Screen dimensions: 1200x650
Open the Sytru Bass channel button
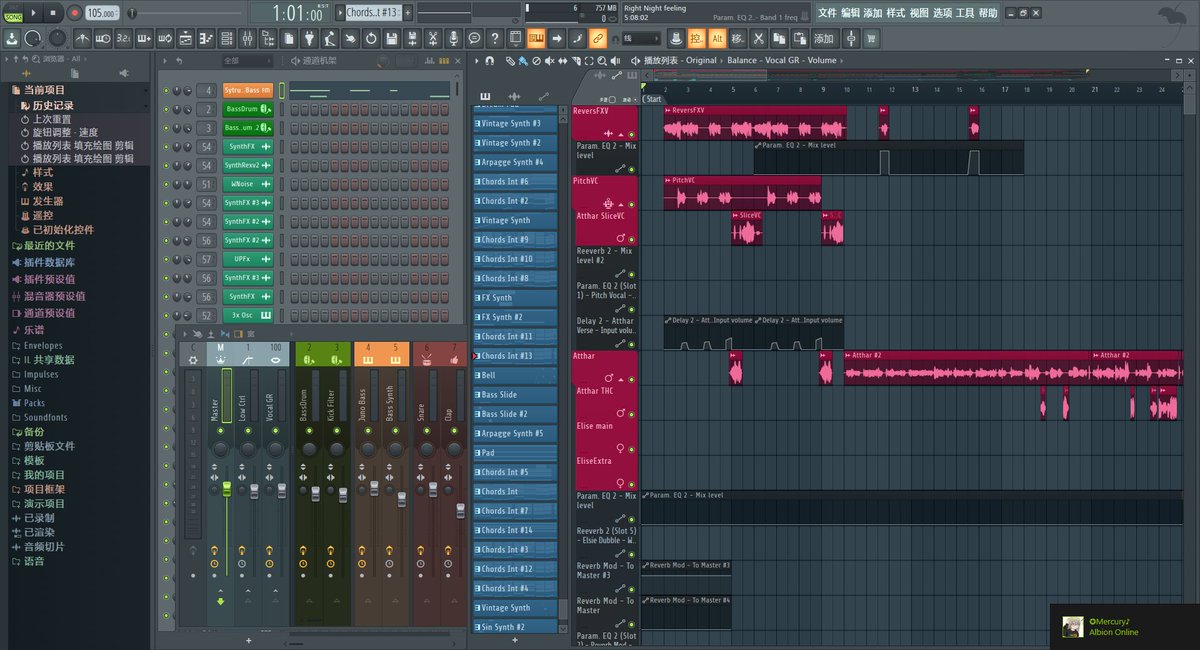tap(247, 91)
